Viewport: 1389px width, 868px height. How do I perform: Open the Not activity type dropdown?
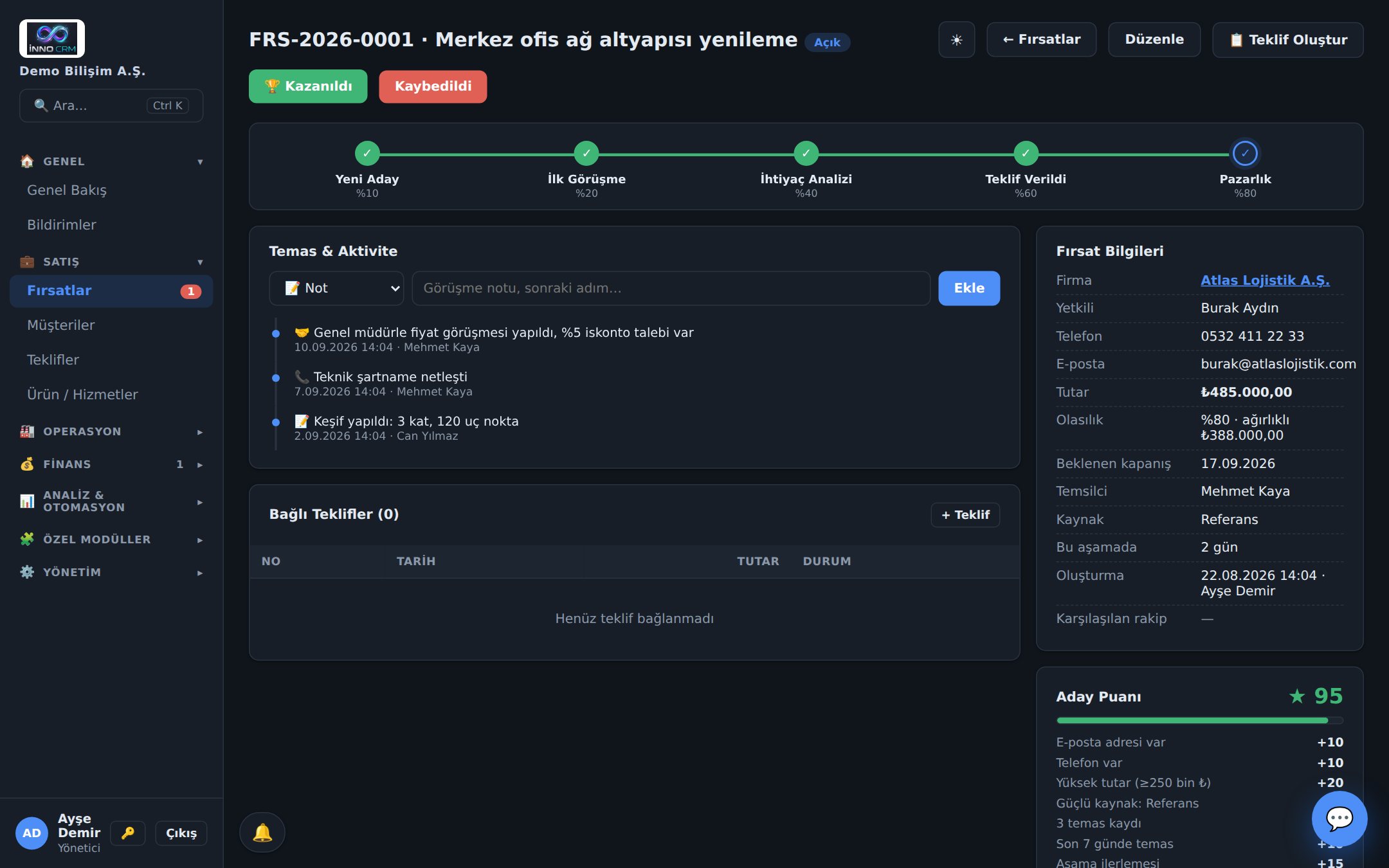tap(336, 288)
